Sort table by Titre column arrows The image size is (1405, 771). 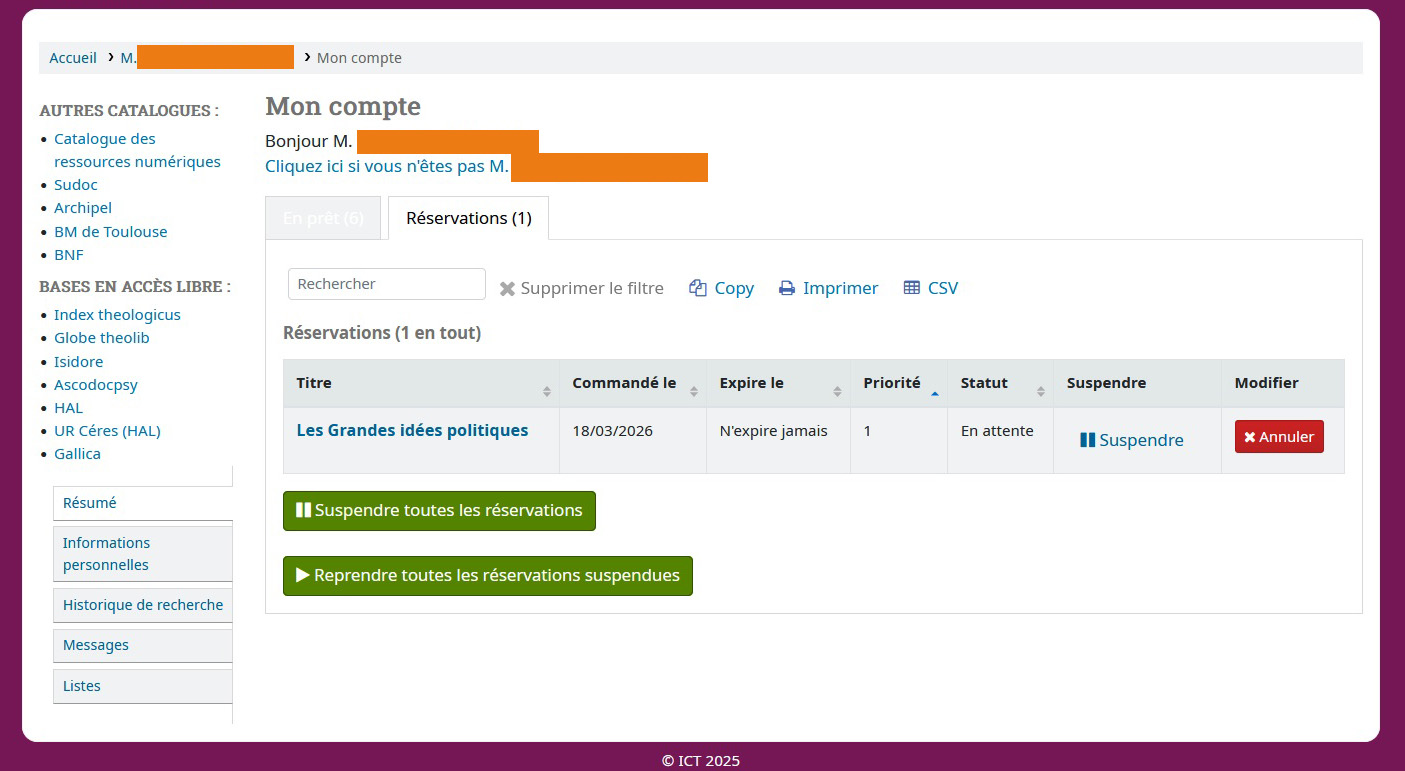[546, 391]
